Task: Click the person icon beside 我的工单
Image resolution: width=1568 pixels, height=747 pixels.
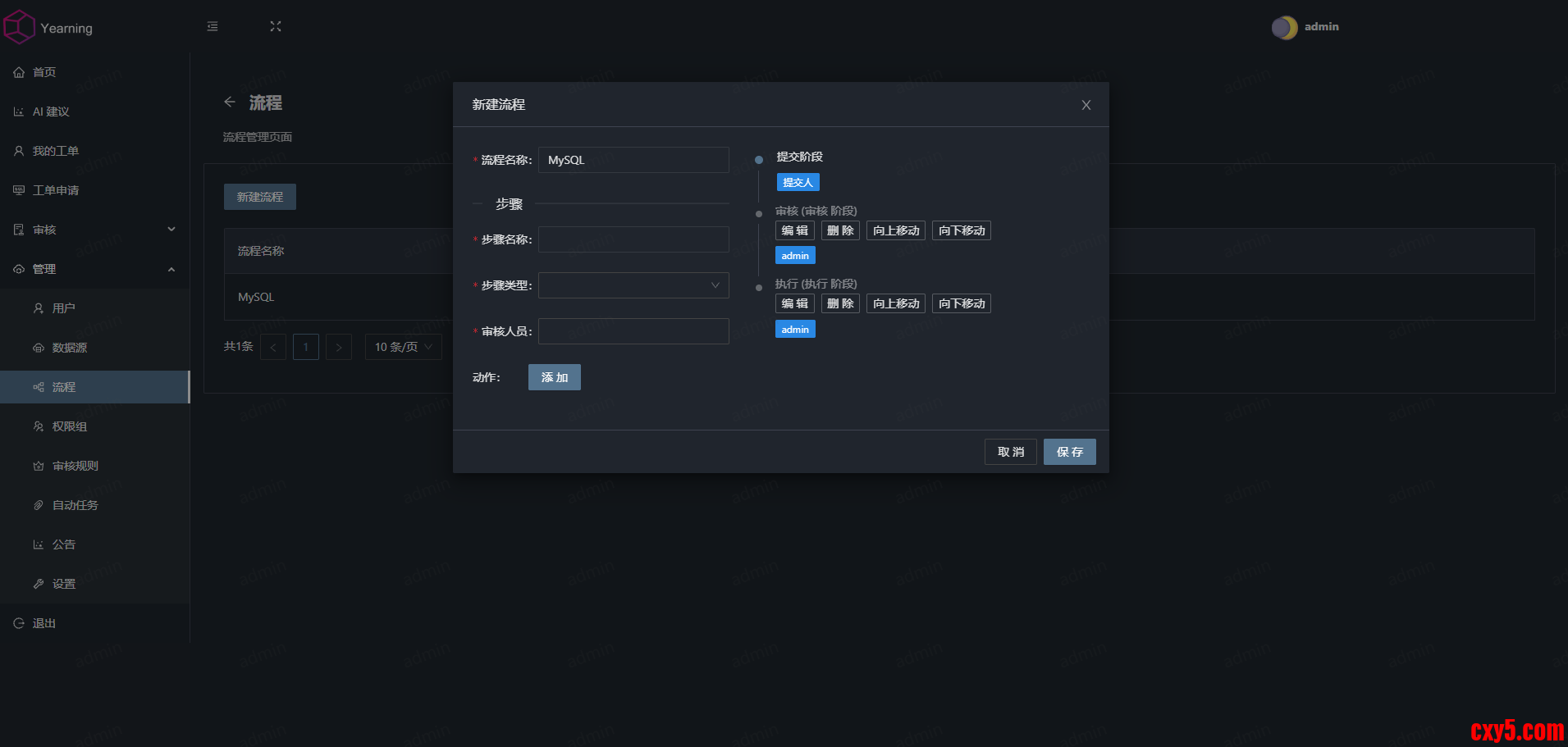Action: [19, 151]
